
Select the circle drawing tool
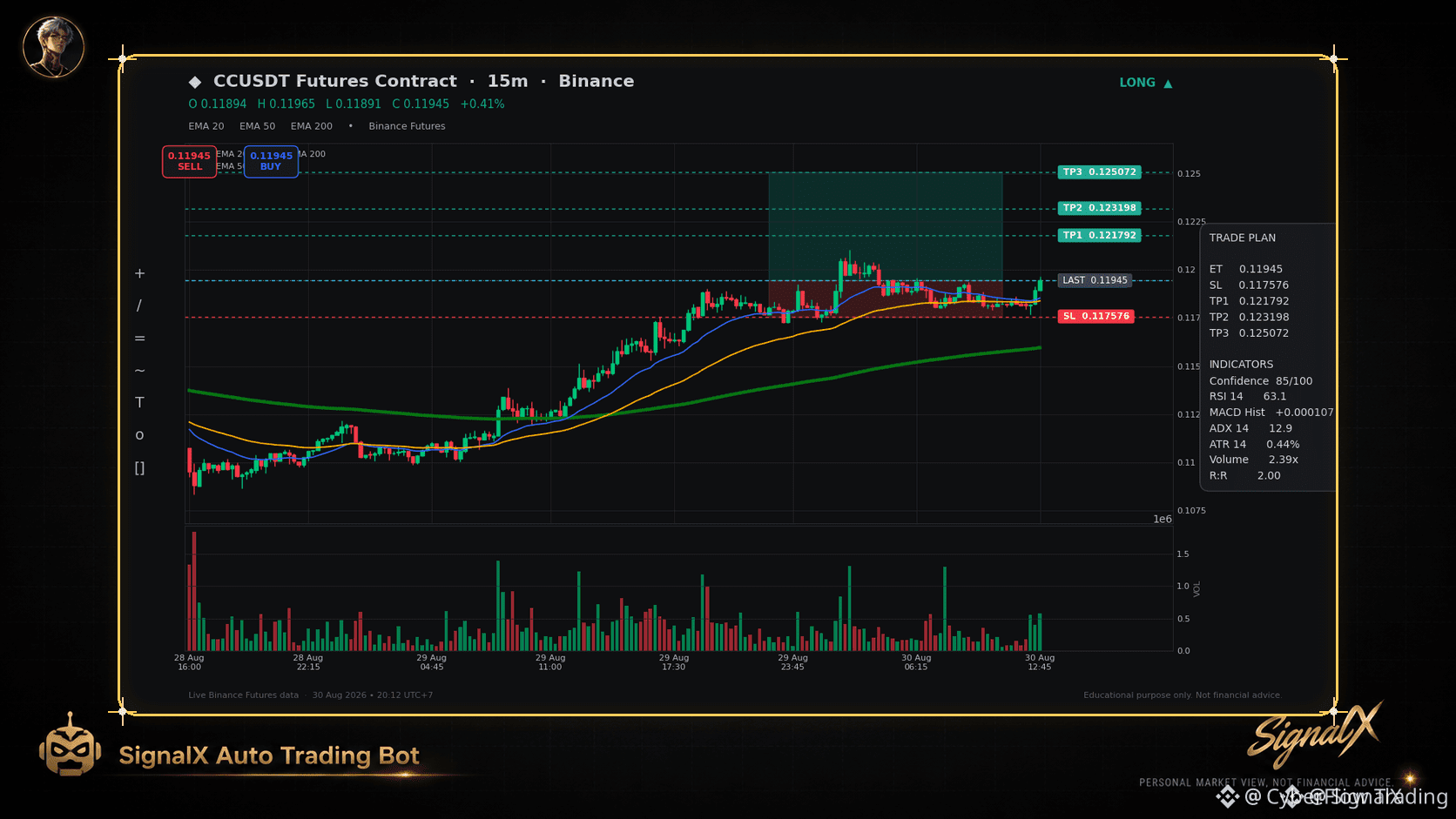tap(139, 435)
